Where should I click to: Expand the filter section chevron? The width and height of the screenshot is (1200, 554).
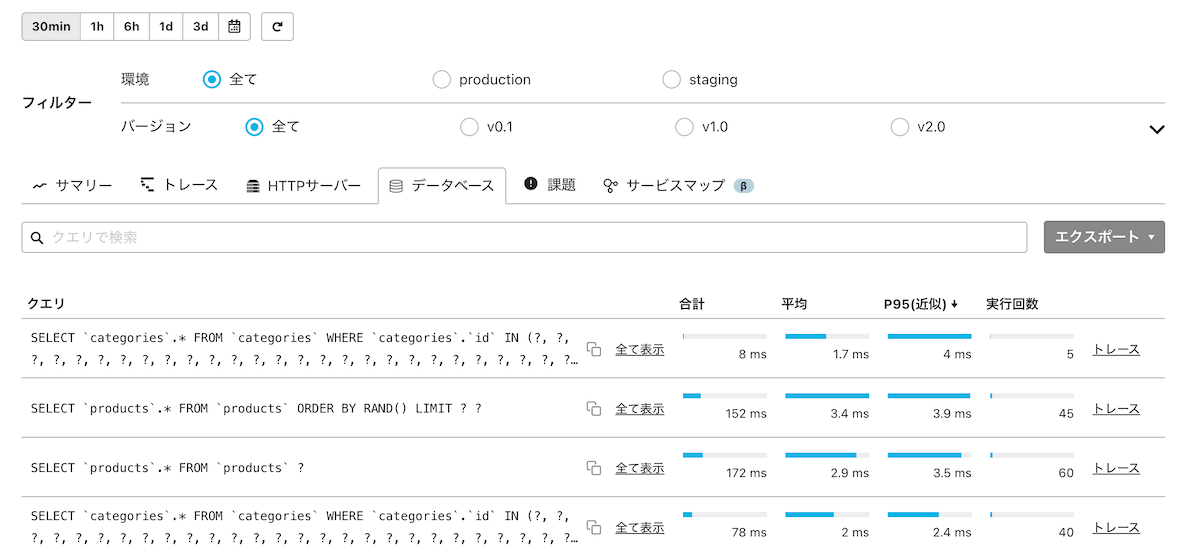click(1157, 129)
